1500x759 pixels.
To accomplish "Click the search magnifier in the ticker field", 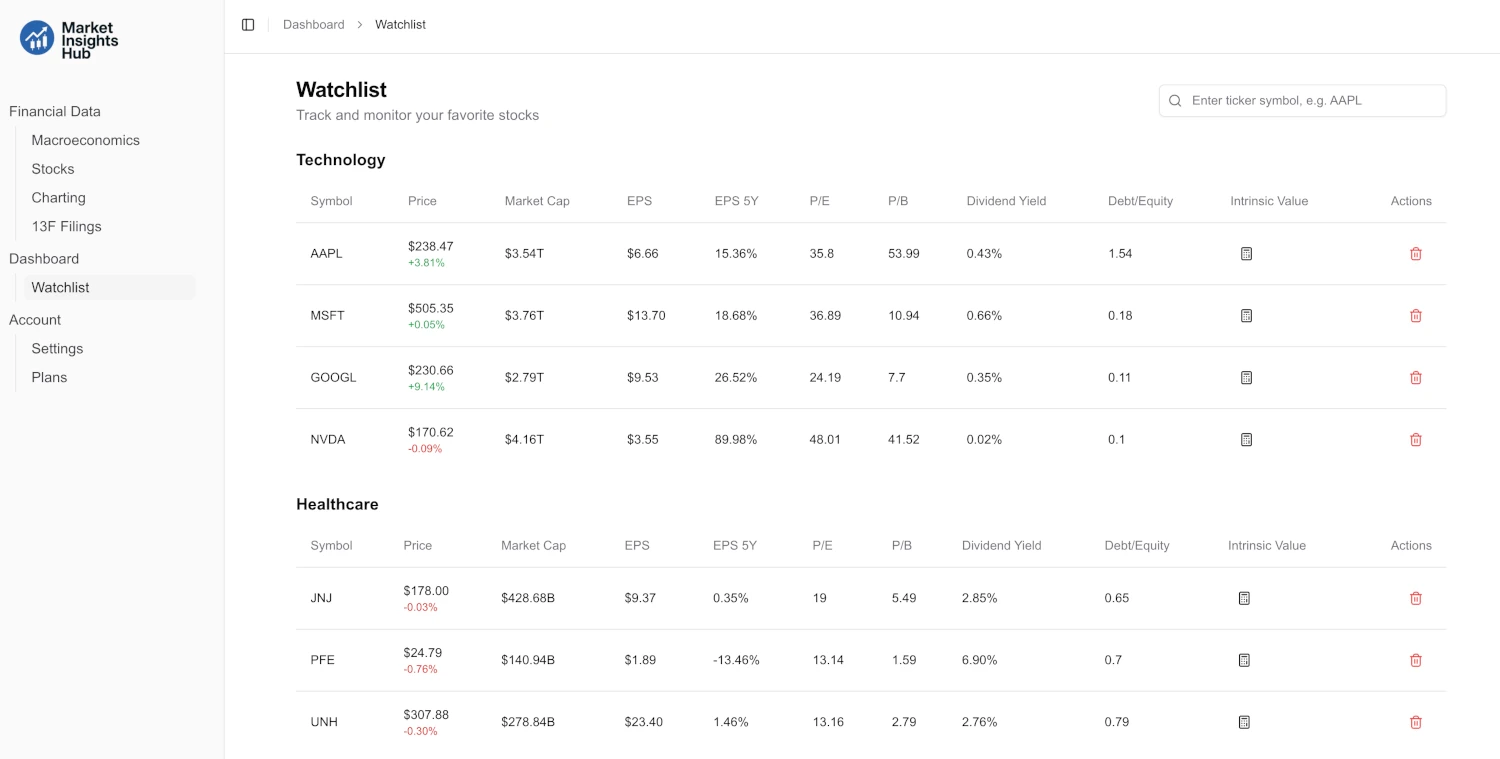I will tap(1175, 100).
